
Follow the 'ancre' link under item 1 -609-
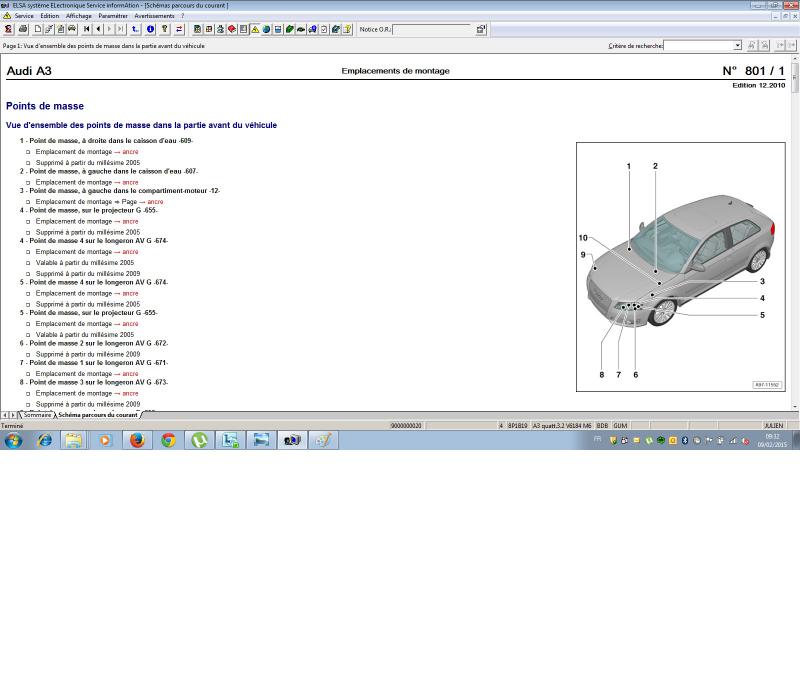[130, 152]
